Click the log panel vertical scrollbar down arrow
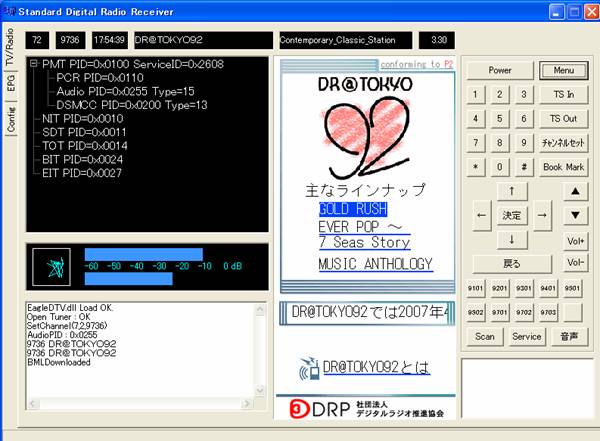 pos(260,390)
